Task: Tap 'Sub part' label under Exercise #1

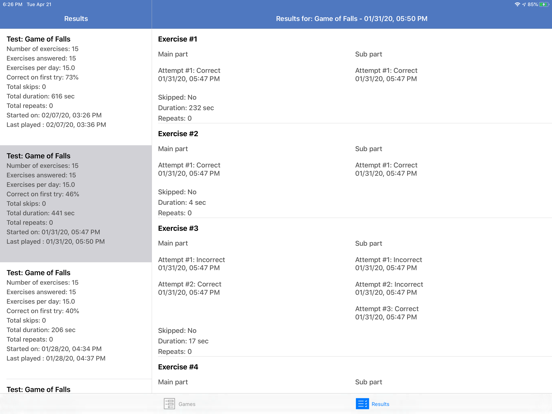Action: 368,54
